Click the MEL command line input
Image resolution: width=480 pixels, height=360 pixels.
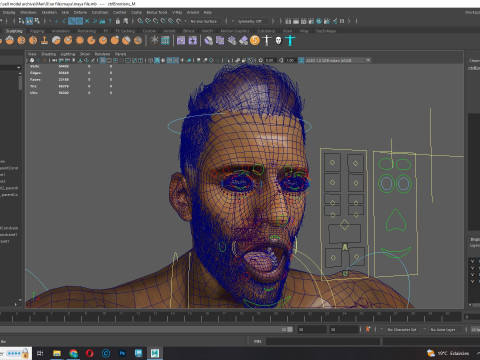(323, 341)
